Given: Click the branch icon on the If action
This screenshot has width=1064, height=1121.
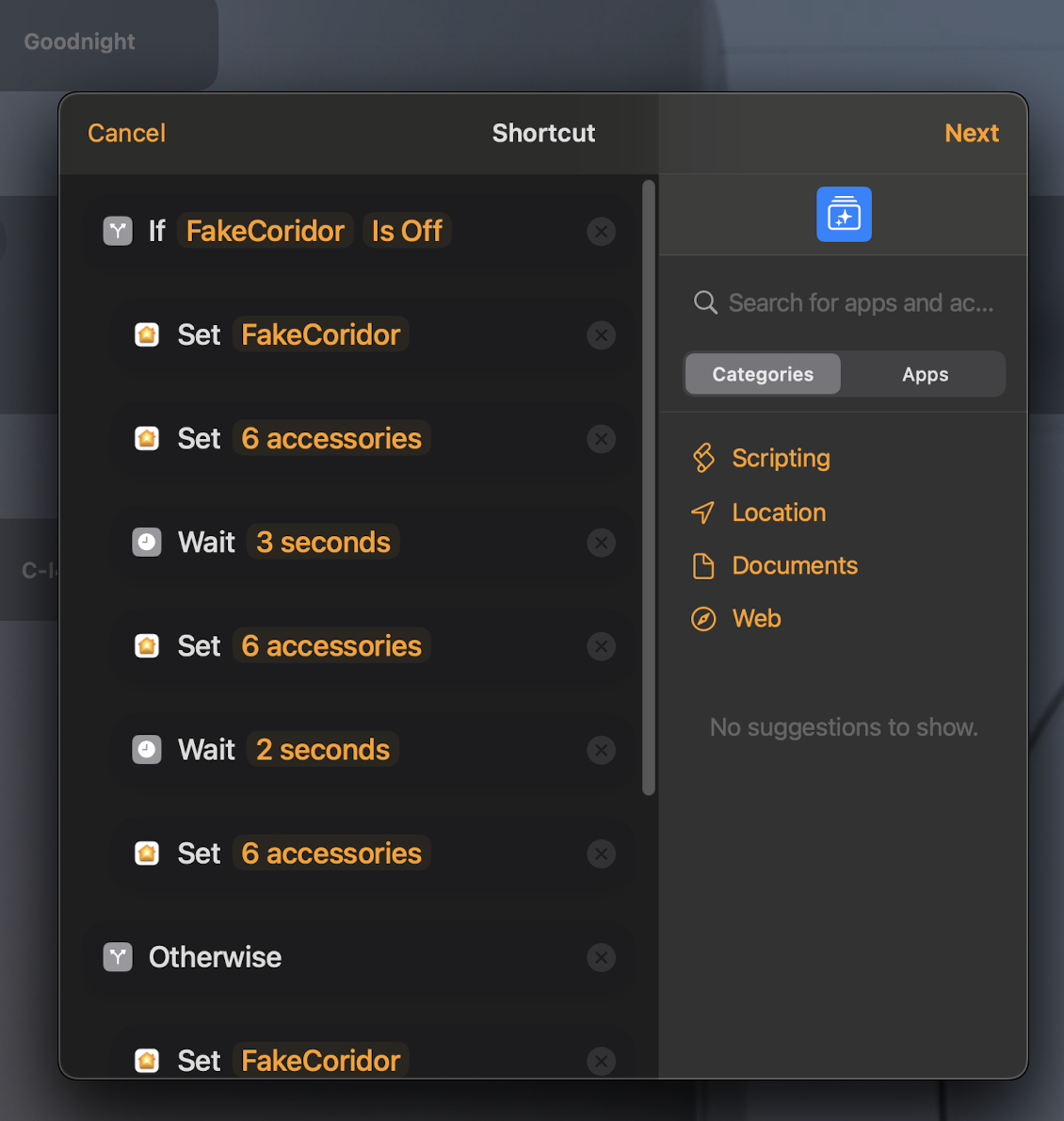Looking at the screenshot, I should point(117,231).
